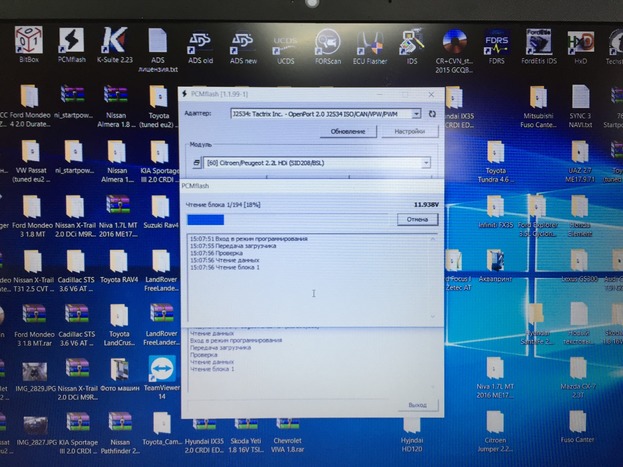Open the IDS desktop shortcut
Viewport: 623px width, 467px height.
(x=412, y=42)
